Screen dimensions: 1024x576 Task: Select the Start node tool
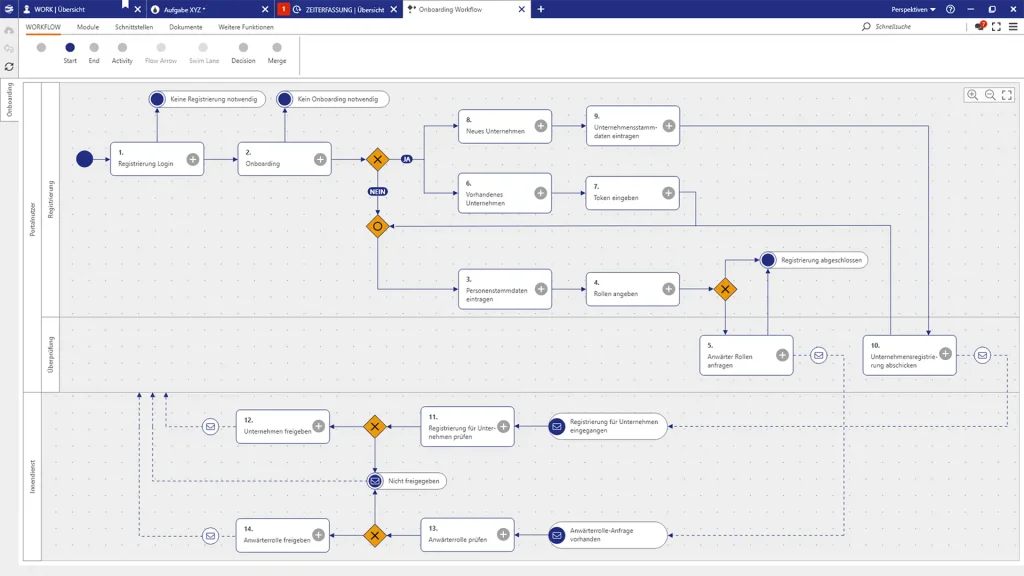[x=70, y=48]
